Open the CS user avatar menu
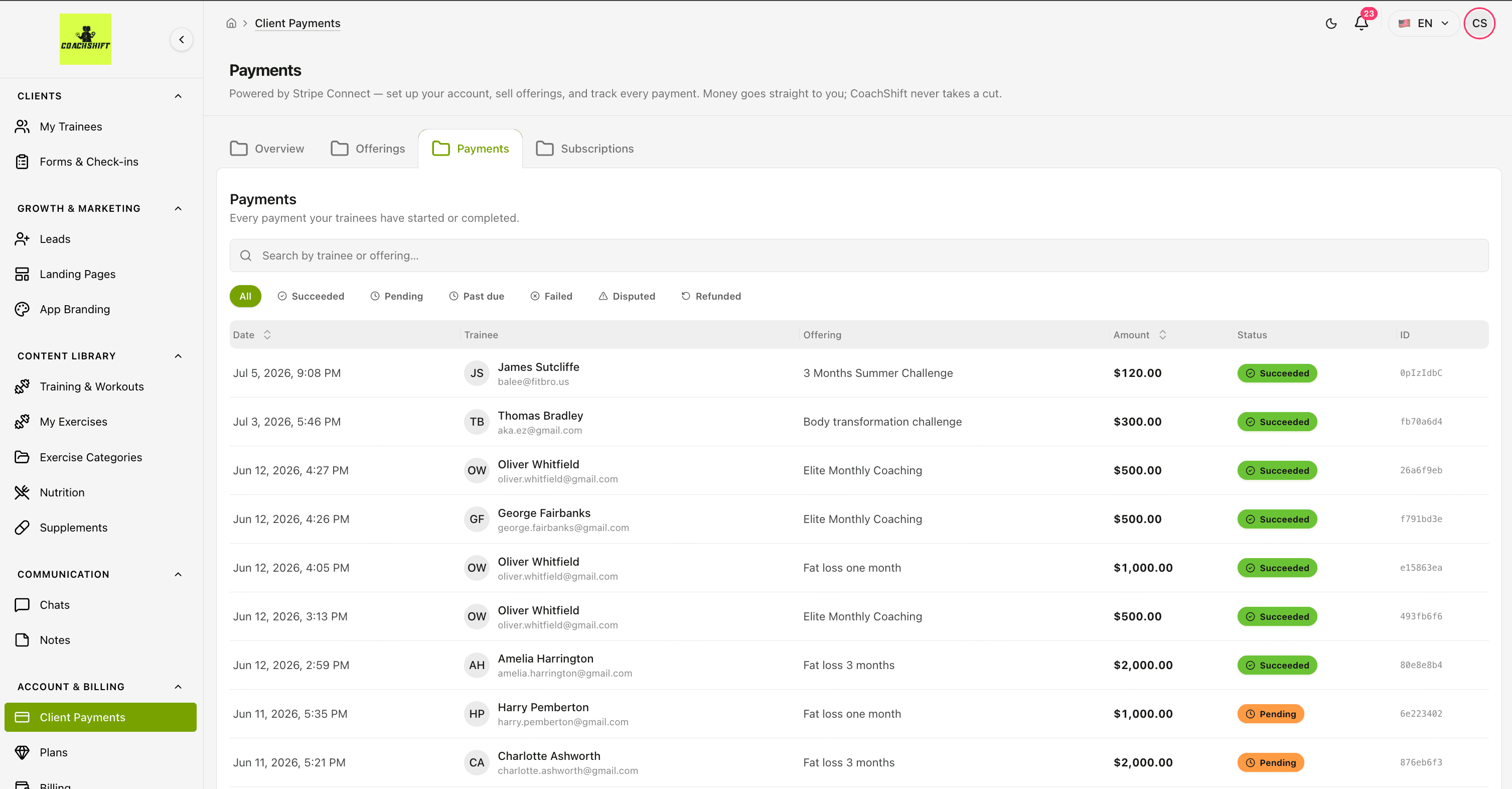Image resolution: width=1512 pixels, height=789 pixels. pos(1479,24)
